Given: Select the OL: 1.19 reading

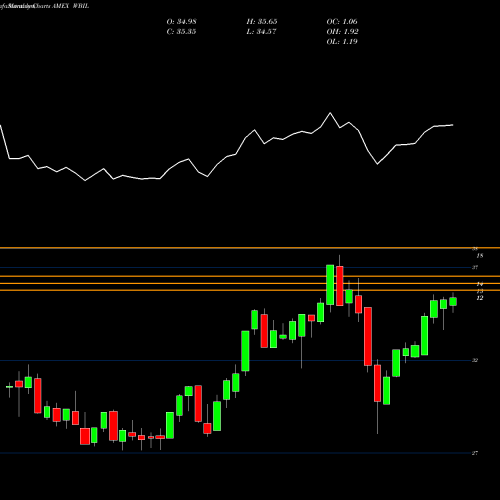Looking at the screenshot, I should [342, 42].
